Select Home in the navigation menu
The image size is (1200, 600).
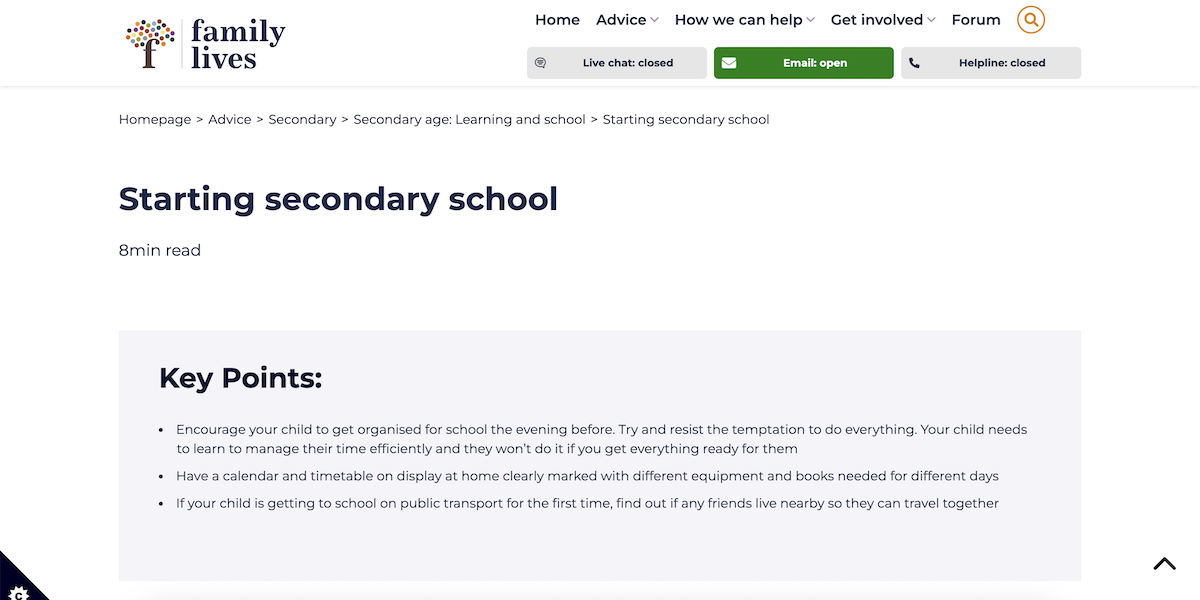(557, 19)
